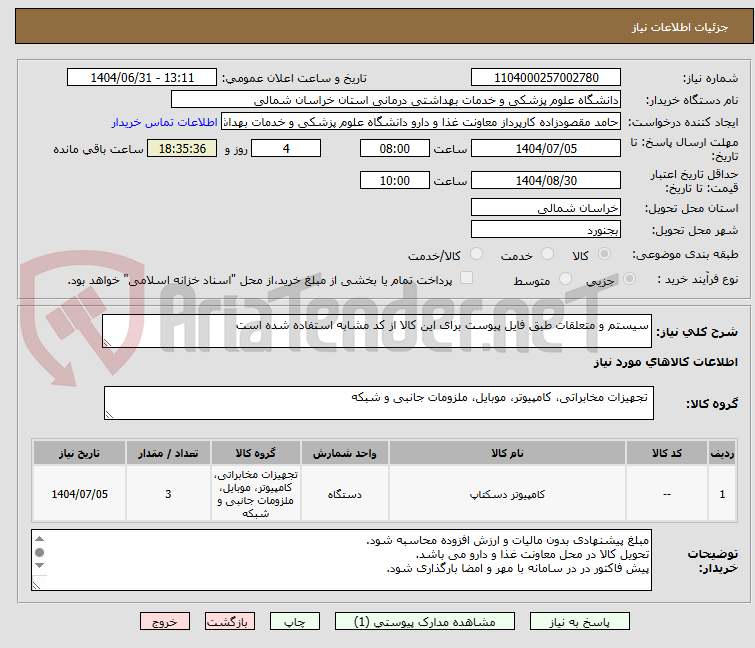Click the product group cell in row 1

(256, 494)
